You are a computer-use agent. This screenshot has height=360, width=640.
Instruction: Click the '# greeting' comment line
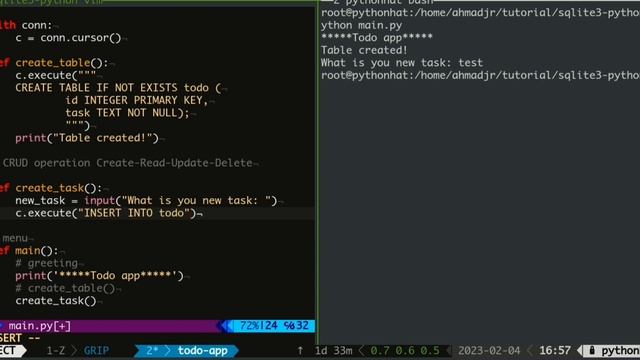(47, 263)
